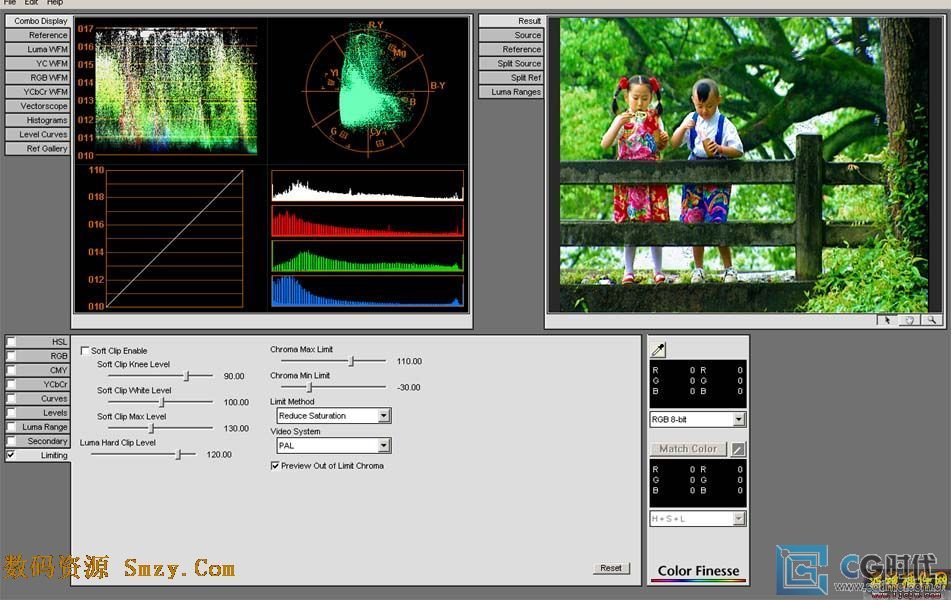Adjust the Chroma Max Limit slider
The image size is (951, 600).
pos(351,361)
